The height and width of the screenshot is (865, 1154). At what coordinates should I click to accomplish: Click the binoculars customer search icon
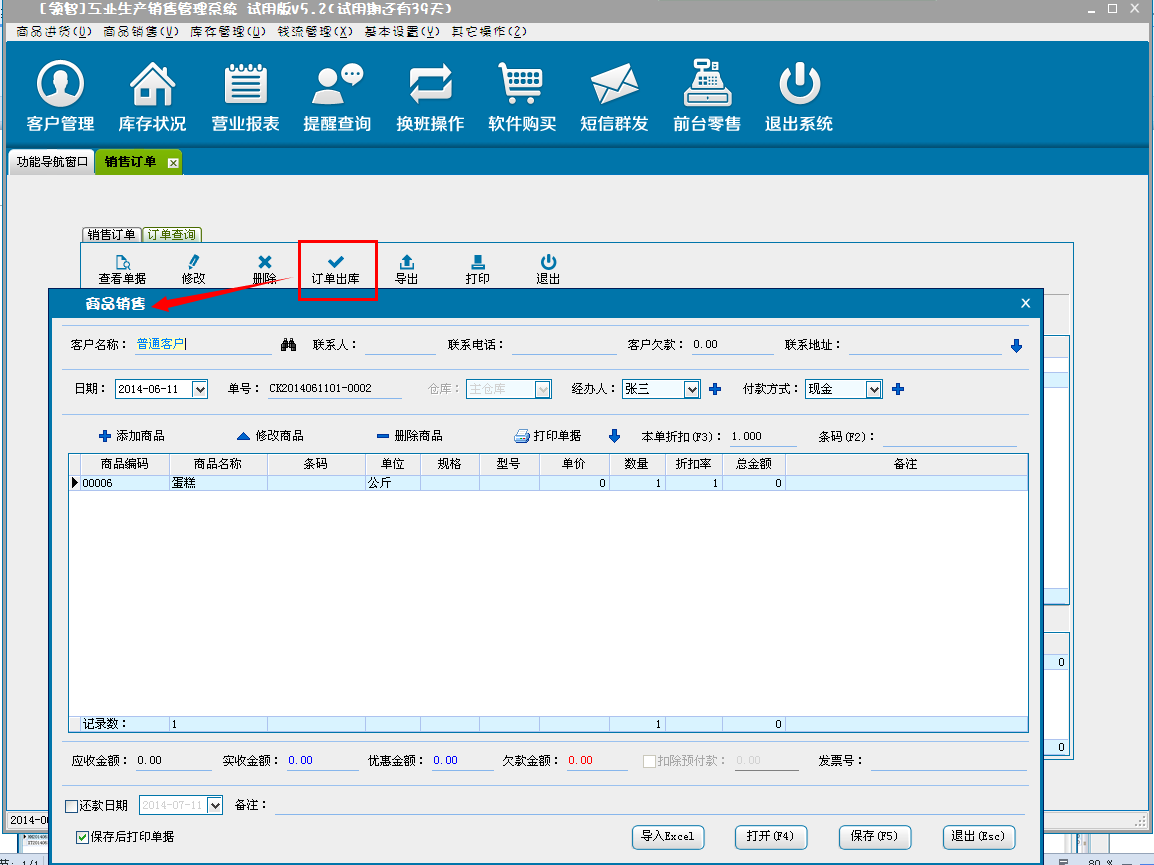[x=289, y=345]
